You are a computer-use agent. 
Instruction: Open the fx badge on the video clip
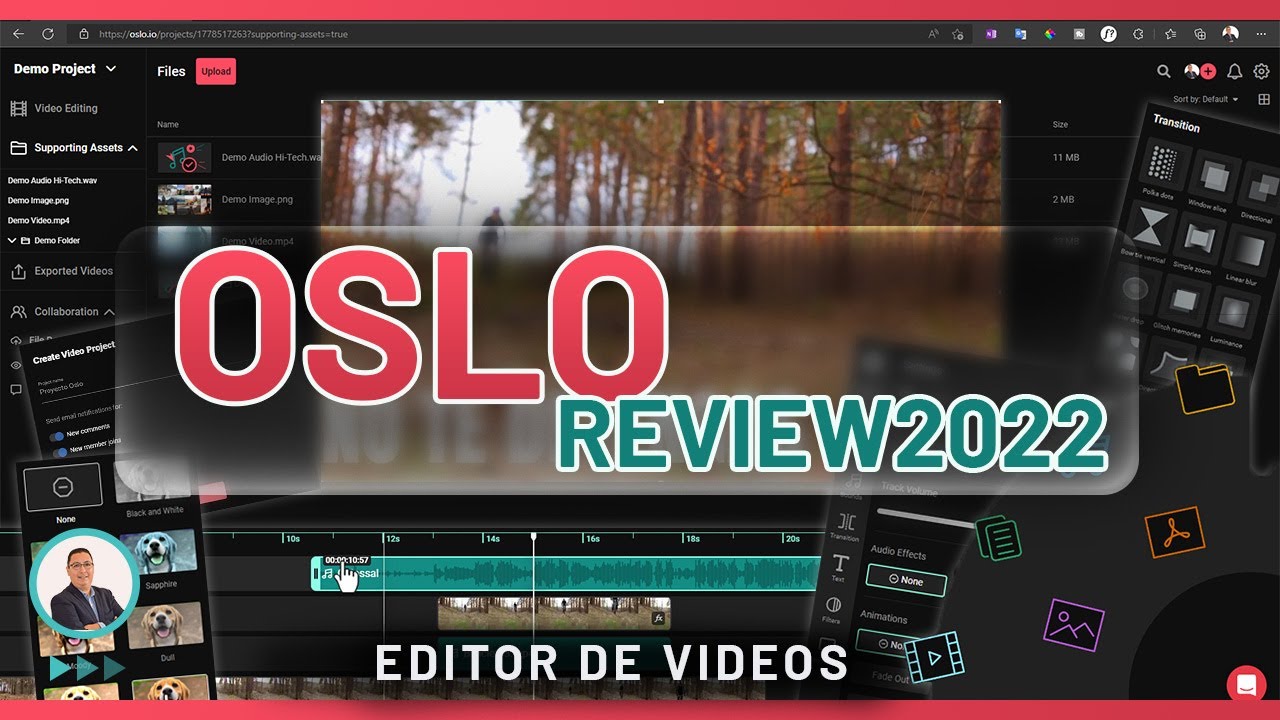658,618
